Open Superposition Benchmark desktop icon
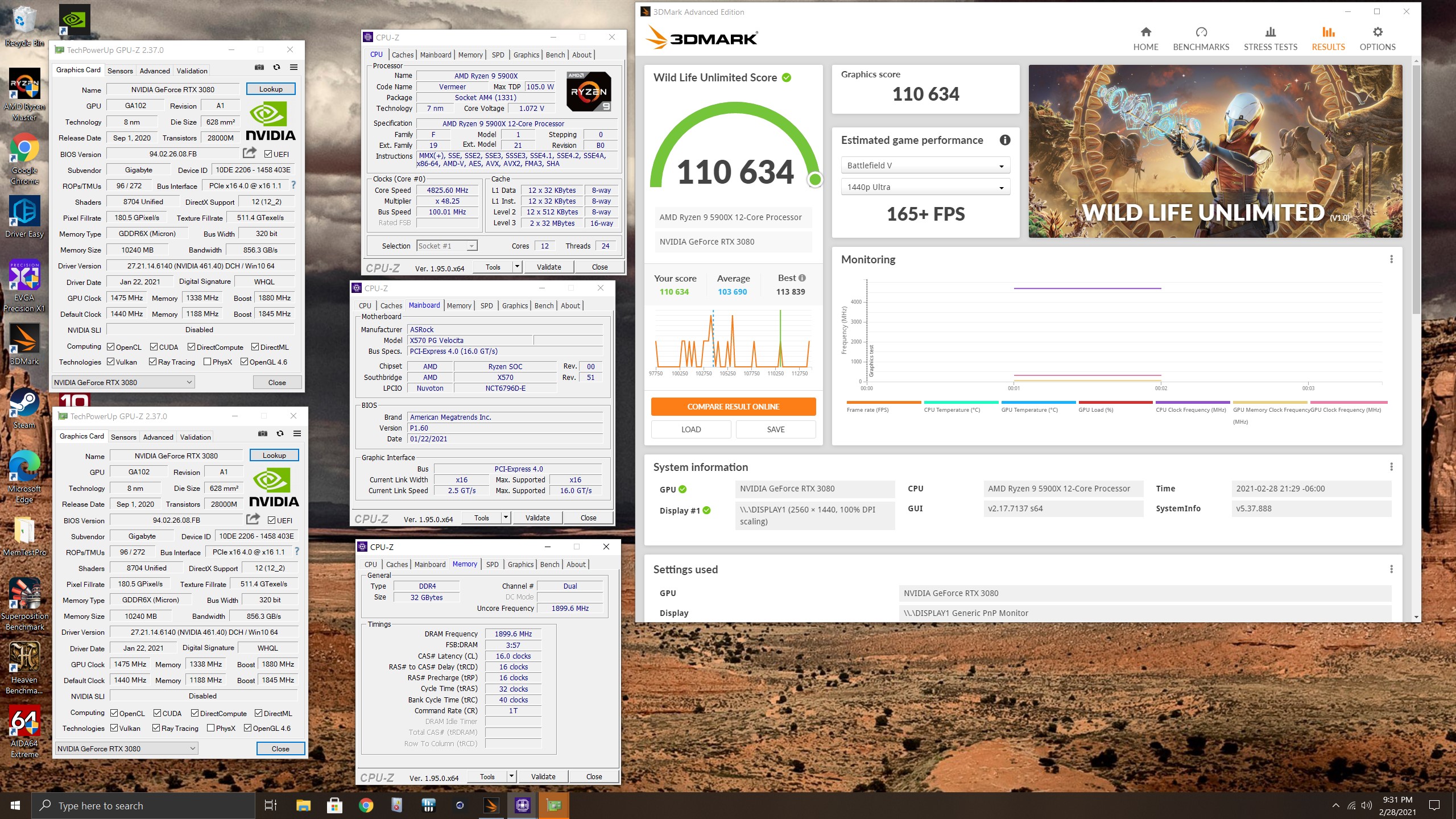The image size is (1456, 819). [x=24, y=605]
